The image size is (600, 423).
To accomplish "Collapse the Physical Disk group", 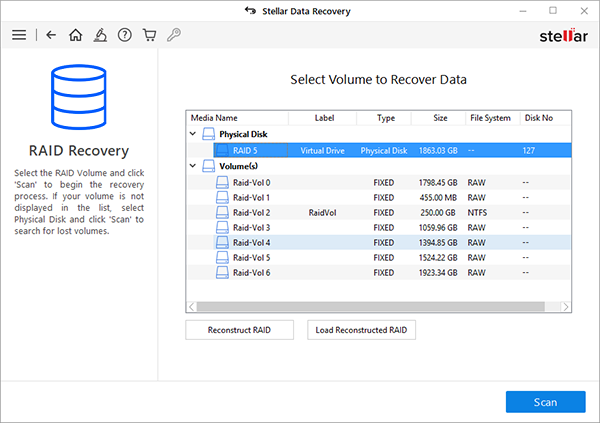I will click(192, 134).
